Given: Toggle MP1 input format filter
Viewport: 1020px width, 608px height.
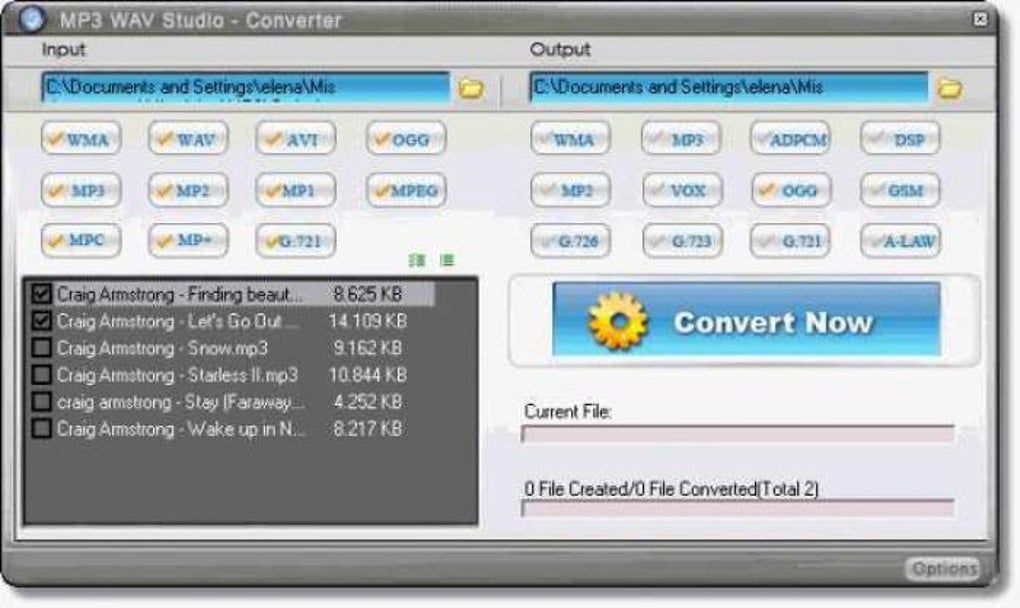Looking at the screenshot, I should click(x=296, y=190).
